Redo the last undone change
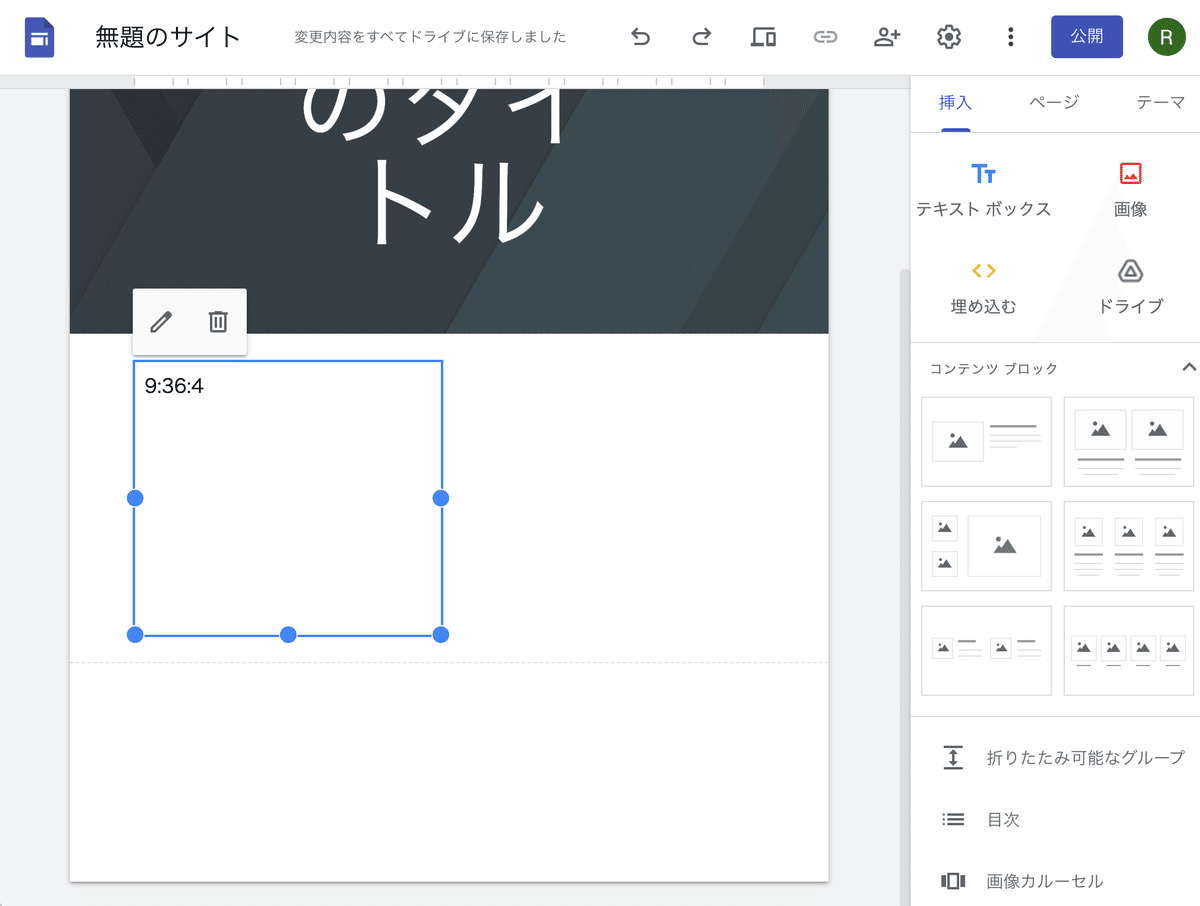1200x906 pixels. click(x=702, y=38)
